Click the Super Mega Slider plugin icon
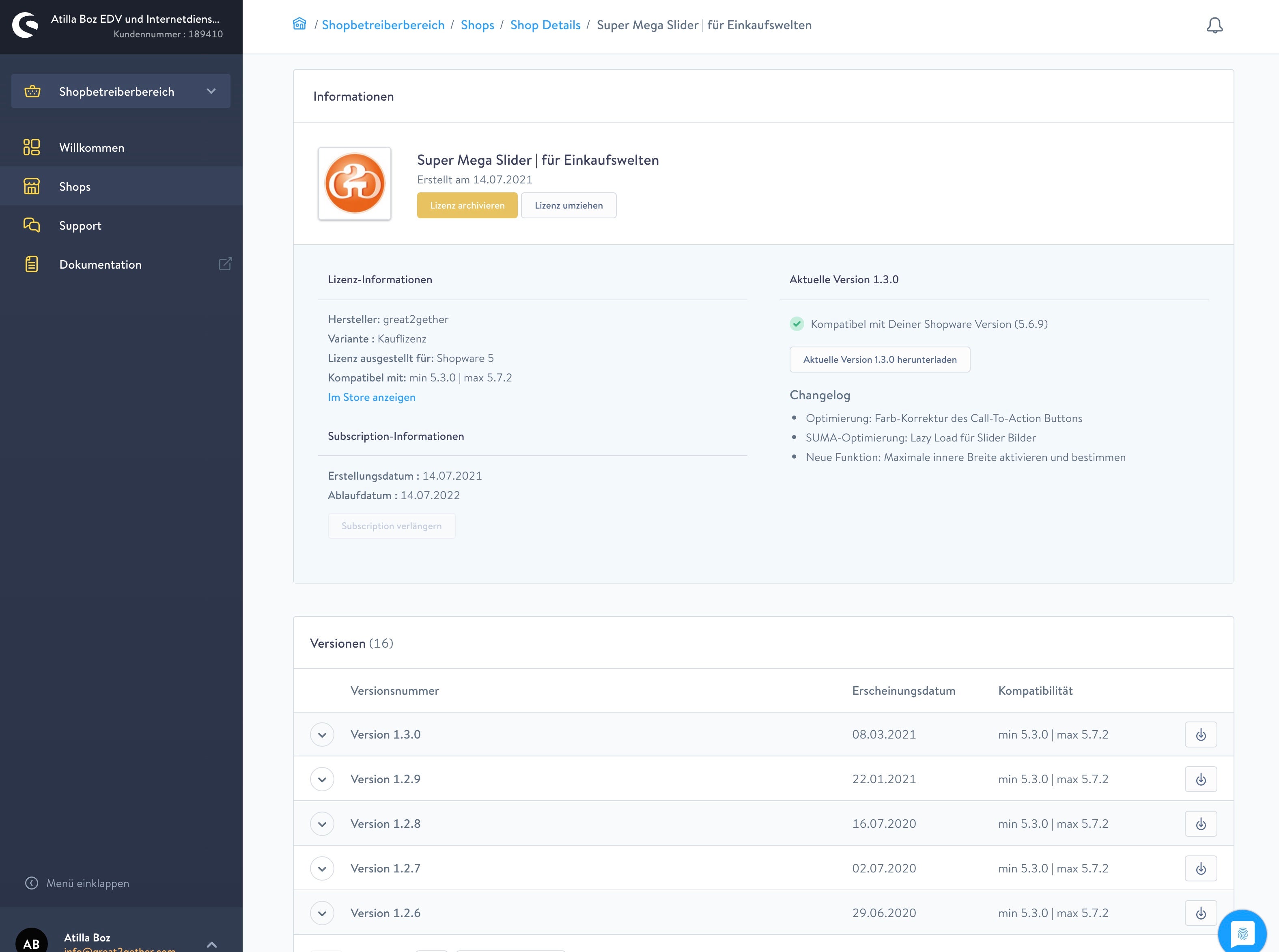This screenshot has width=1279, height=952. click(x=354, y=183)
